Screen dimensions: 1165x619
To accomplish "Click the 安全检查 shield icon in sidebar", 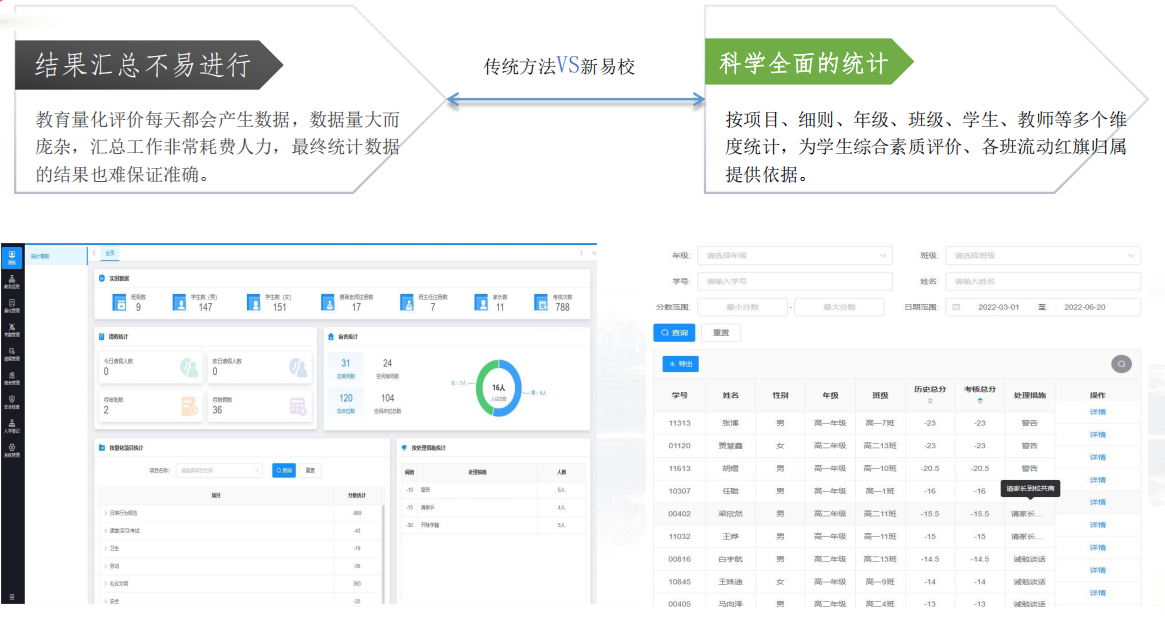I will point(12,400).
